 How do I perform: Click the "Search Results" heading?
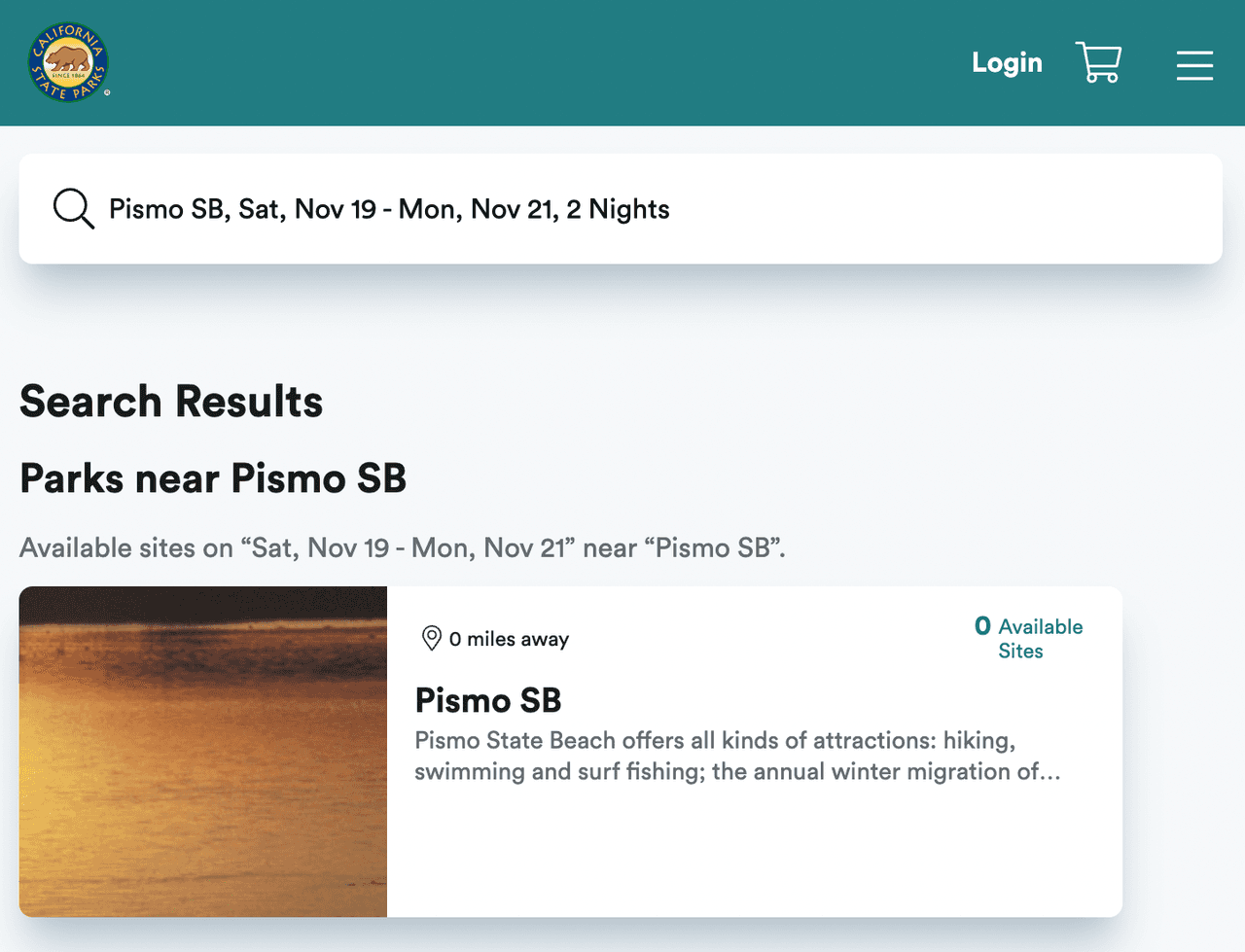[x=171, y=402]
